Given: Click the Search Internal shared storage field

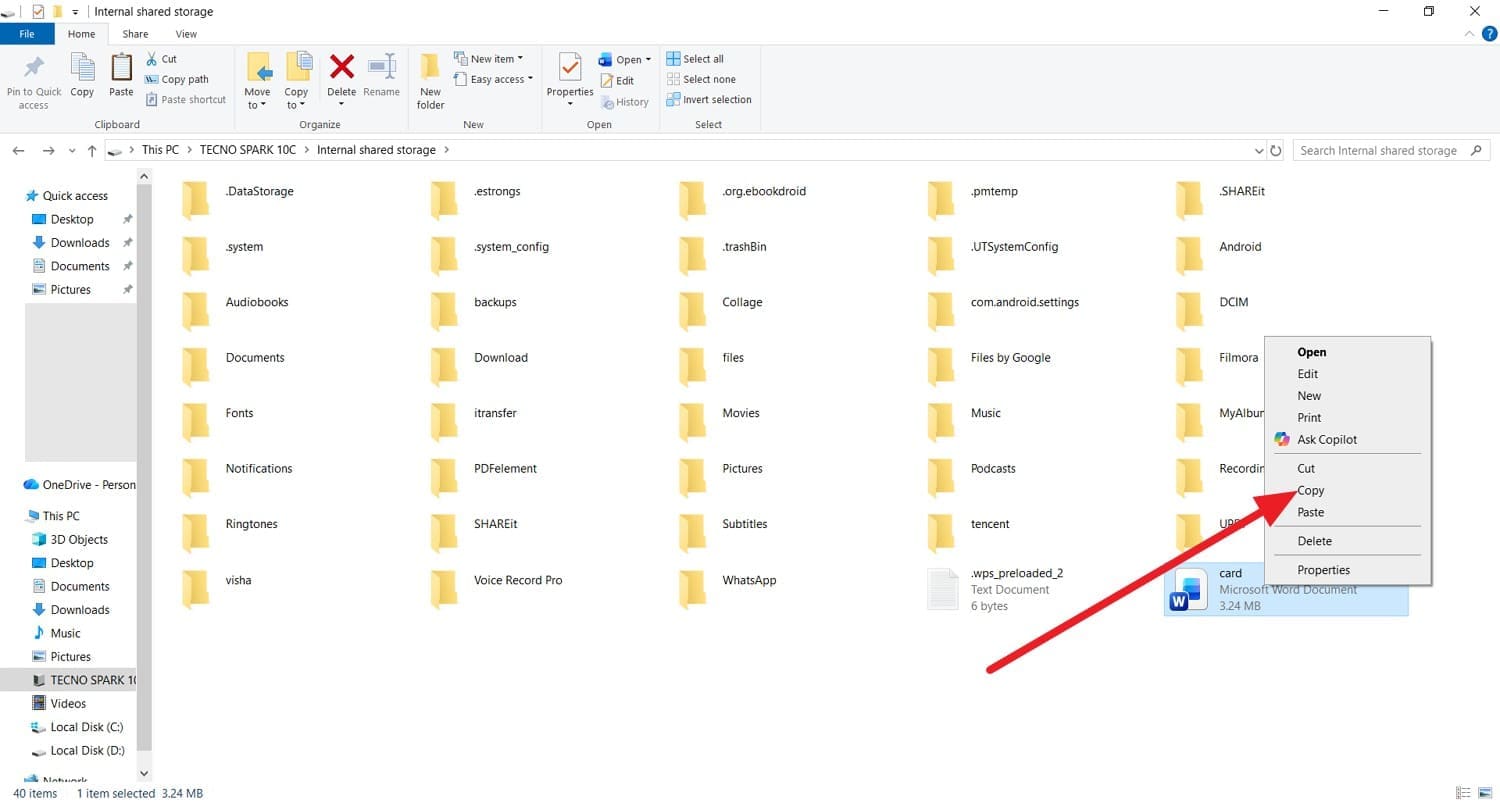Looking at the screenshot, I should (1390, 151).
